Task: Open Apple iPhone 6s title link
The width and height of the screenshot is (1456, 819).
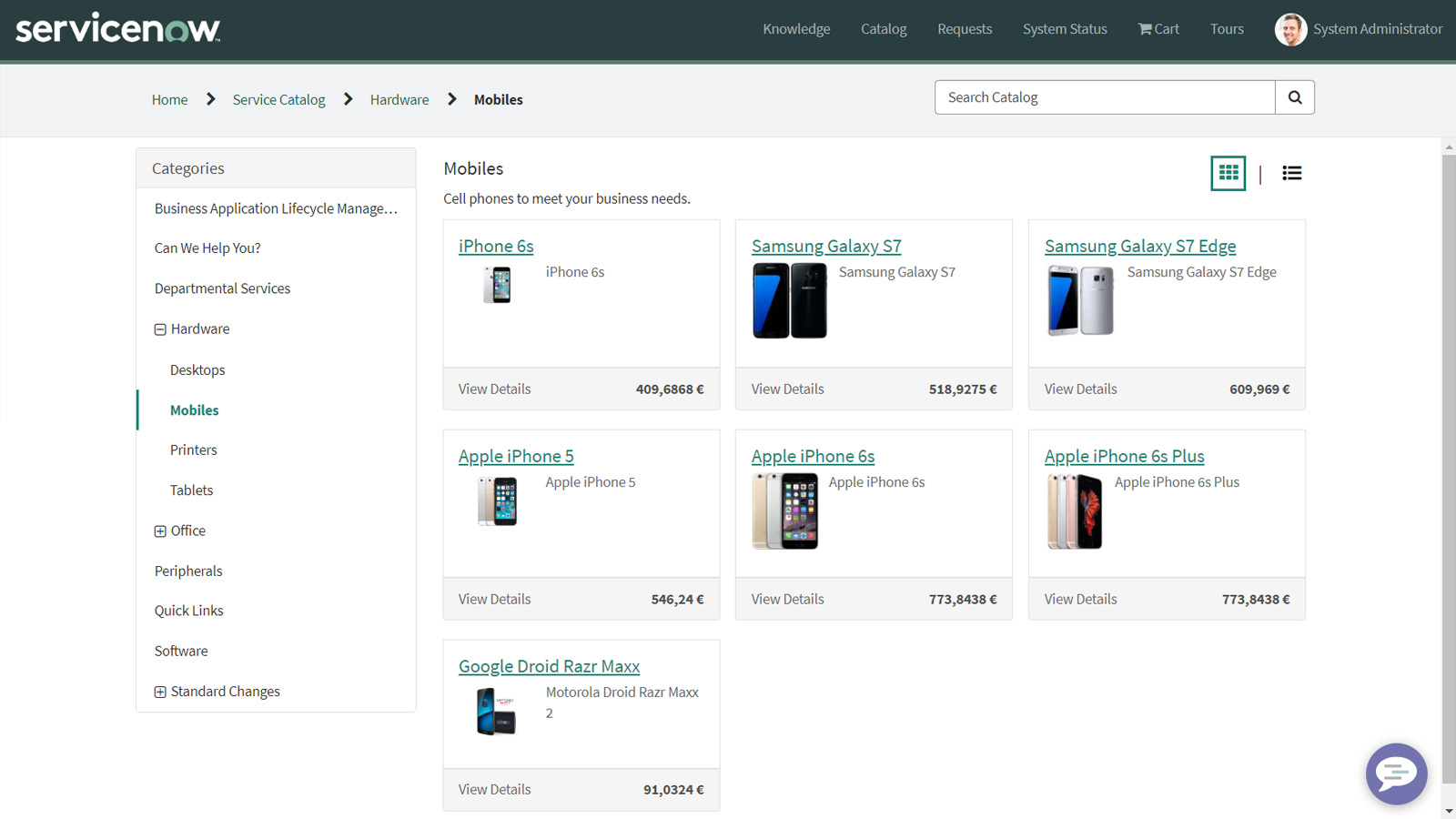Action: point(813,456)
